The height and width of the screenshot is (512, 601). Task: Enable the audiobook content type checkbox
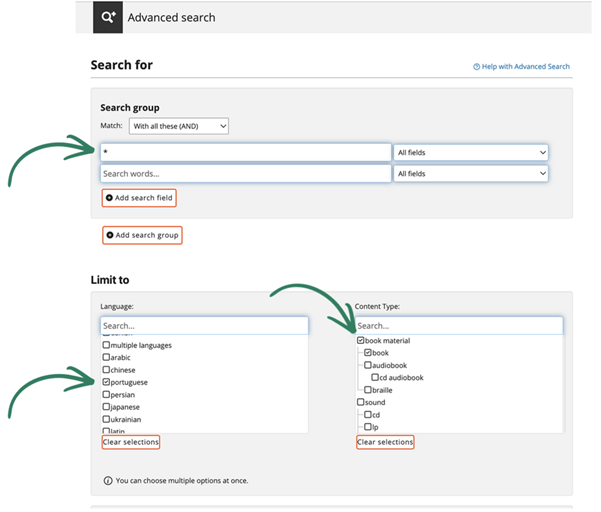click(368, 365)
